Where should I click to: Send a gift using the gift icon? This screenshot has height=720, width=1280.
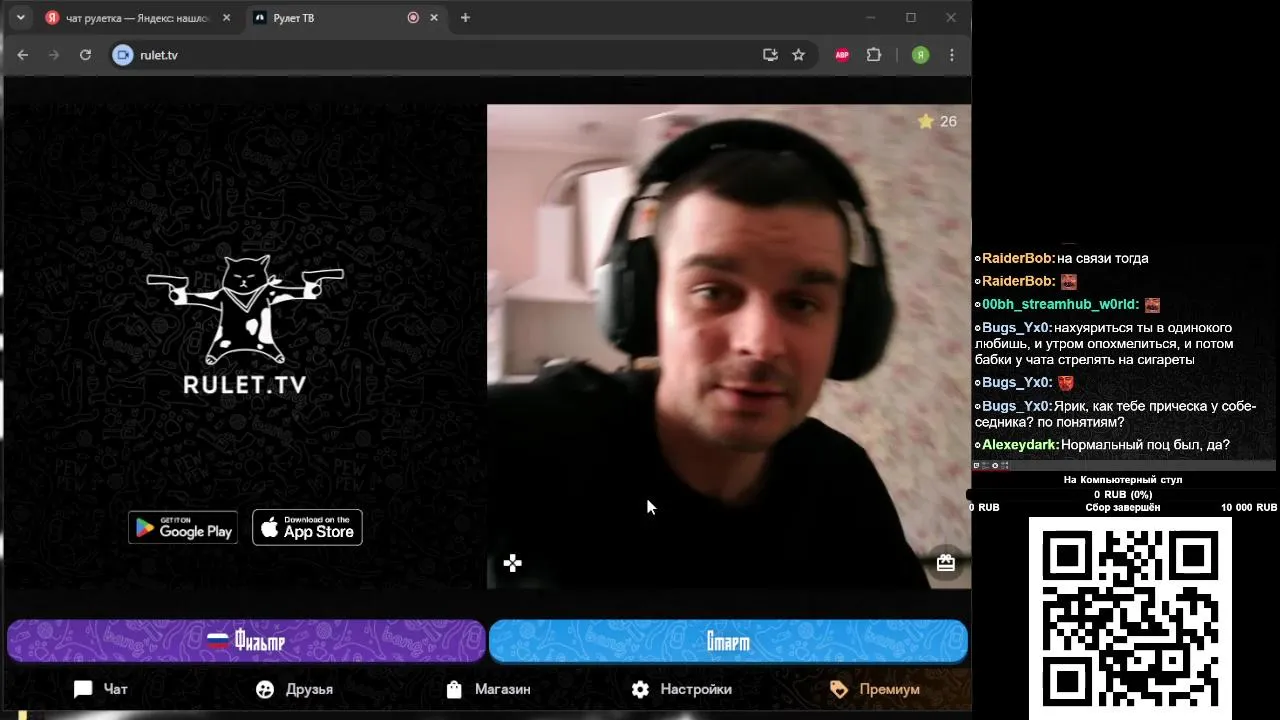(945, 563)
